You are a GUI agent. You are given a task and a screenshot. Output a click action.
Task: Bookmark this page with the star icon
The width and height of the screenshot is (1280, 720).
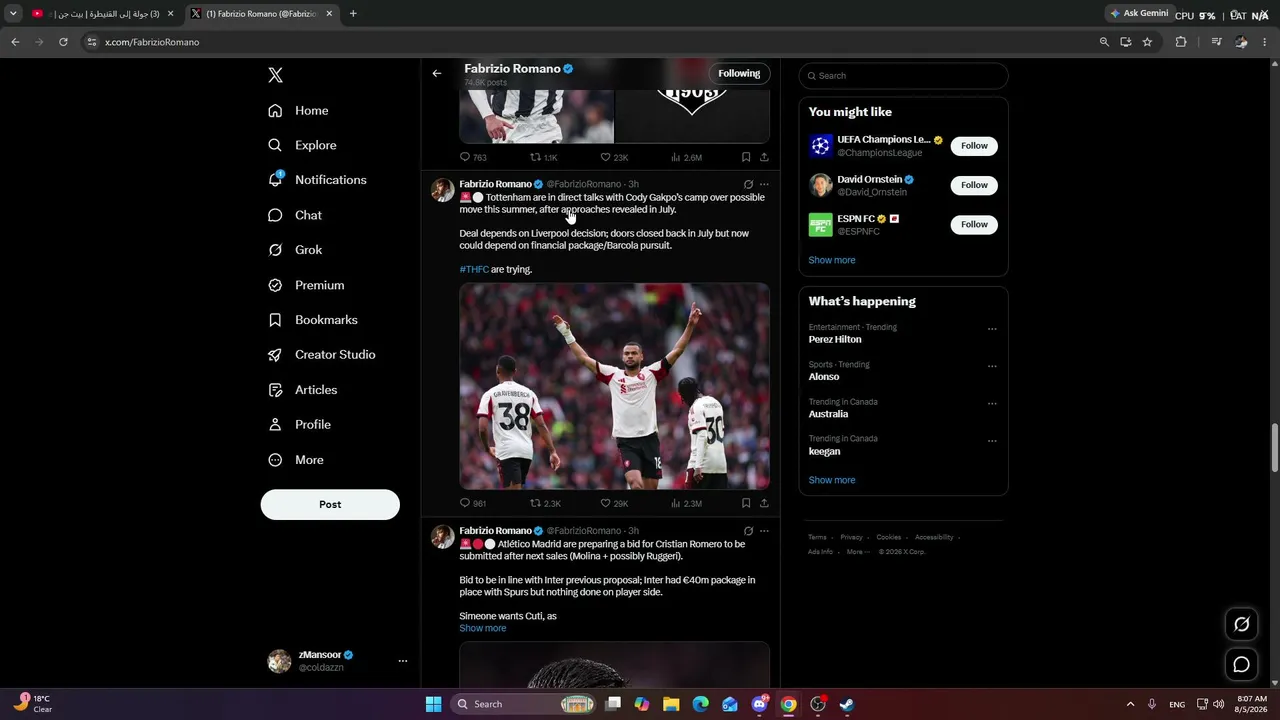pos(1147,42)
